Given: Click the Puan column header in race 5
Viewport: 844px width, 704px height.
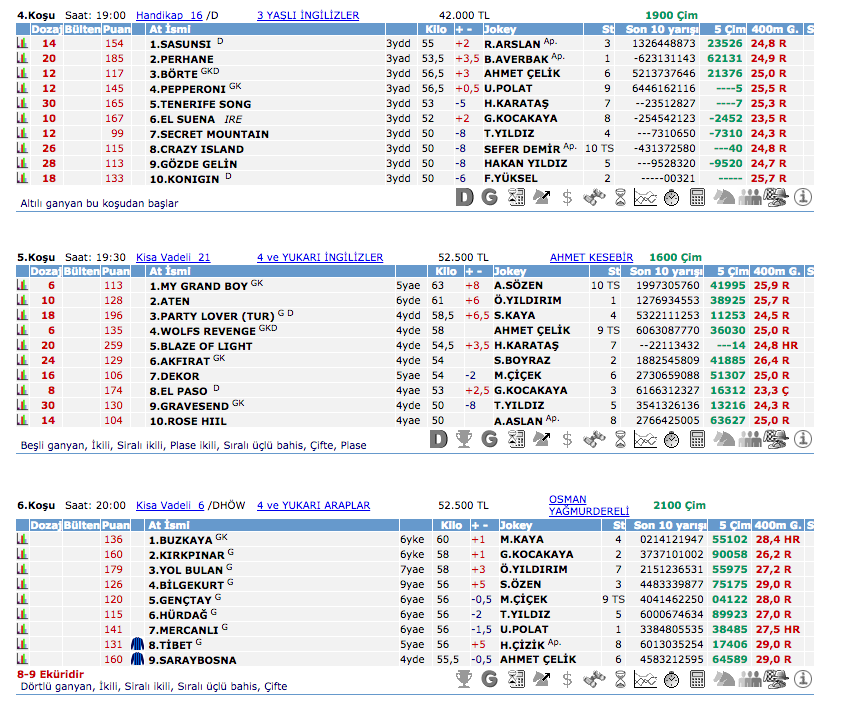Looking at the screenshot, I should [116, 271].
